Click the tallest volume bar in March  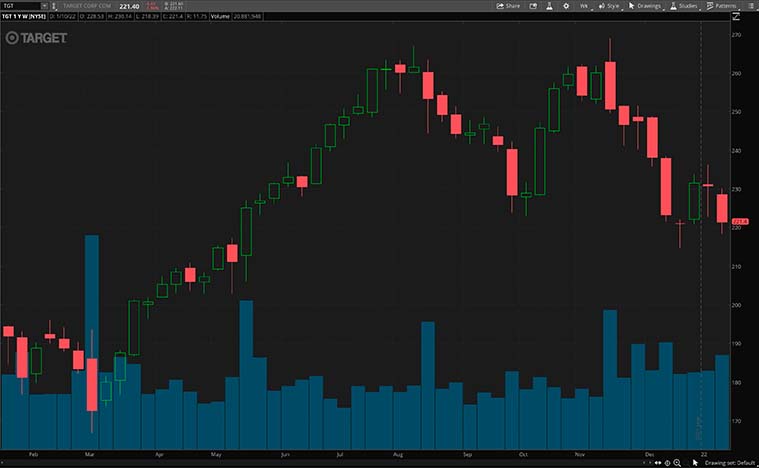pos(91,342)
